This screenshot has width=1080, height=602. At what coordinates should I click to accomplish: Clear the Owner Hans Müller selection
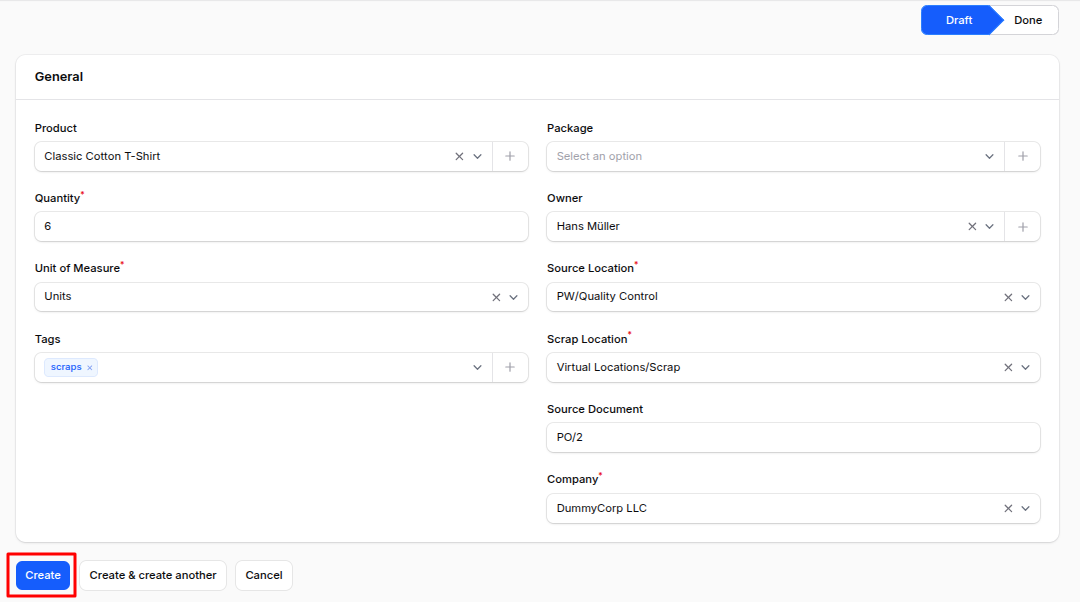click(x=972, y=227)
